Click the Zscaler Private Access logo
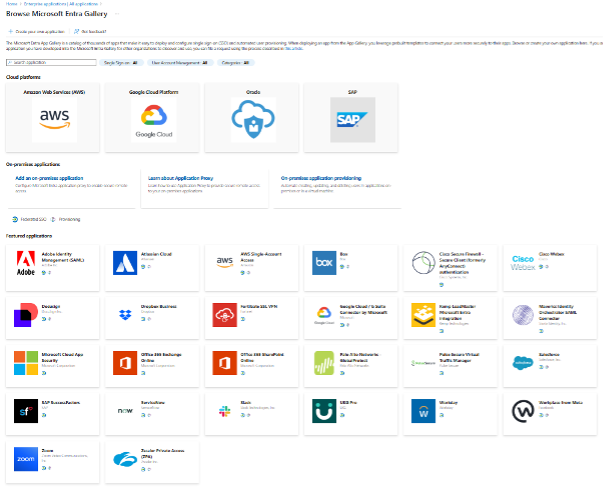Screen dimensions: 604x488 click(125, 459)
